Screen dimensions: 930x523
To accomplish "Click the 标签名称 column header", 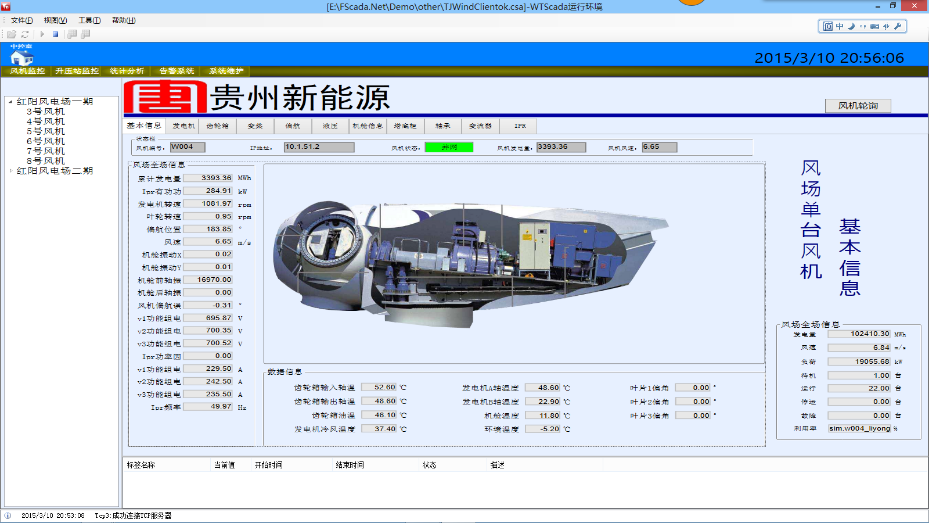I will [141, 465].
